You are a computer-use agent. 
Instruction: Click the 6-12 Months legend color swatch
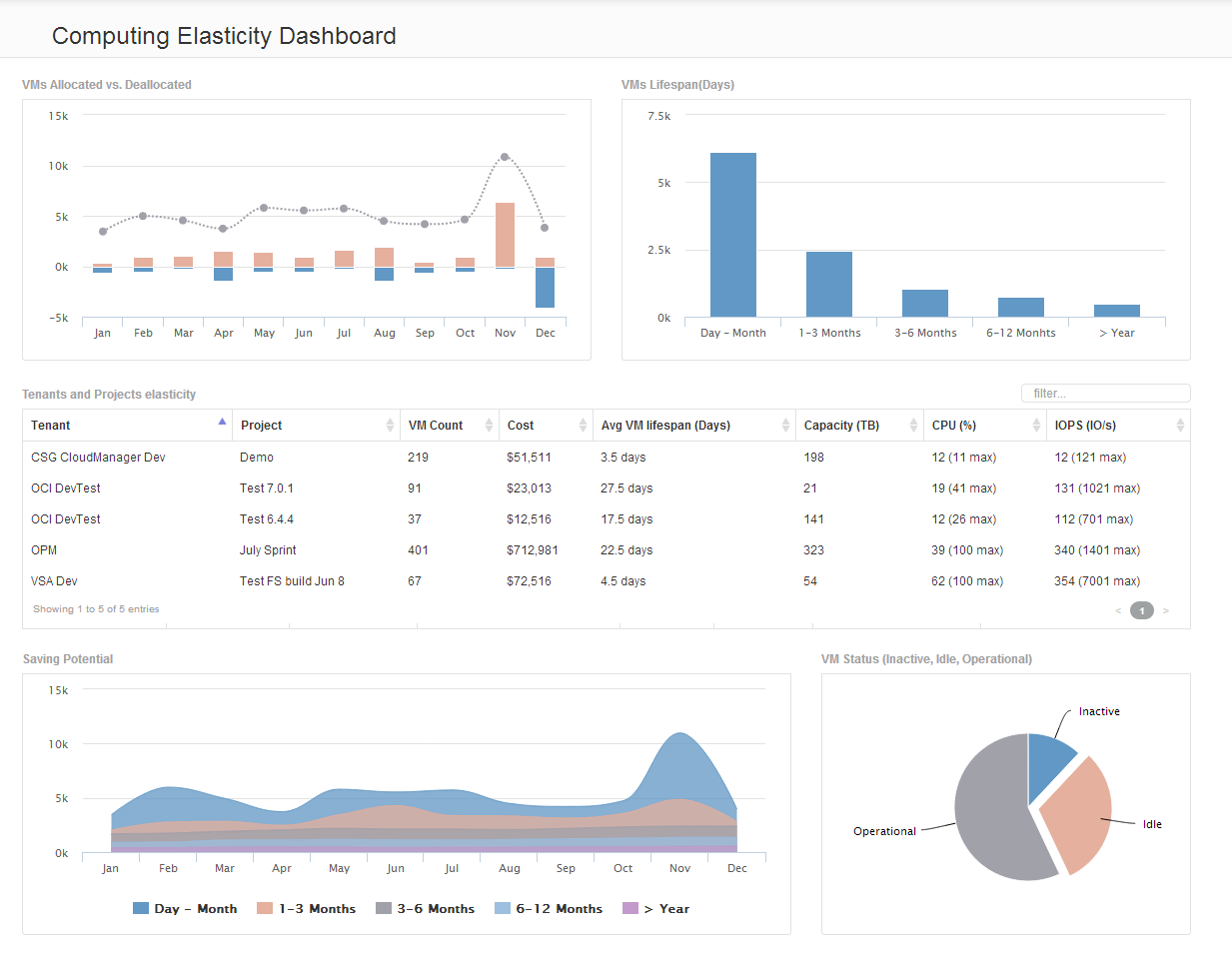point(503,909)
